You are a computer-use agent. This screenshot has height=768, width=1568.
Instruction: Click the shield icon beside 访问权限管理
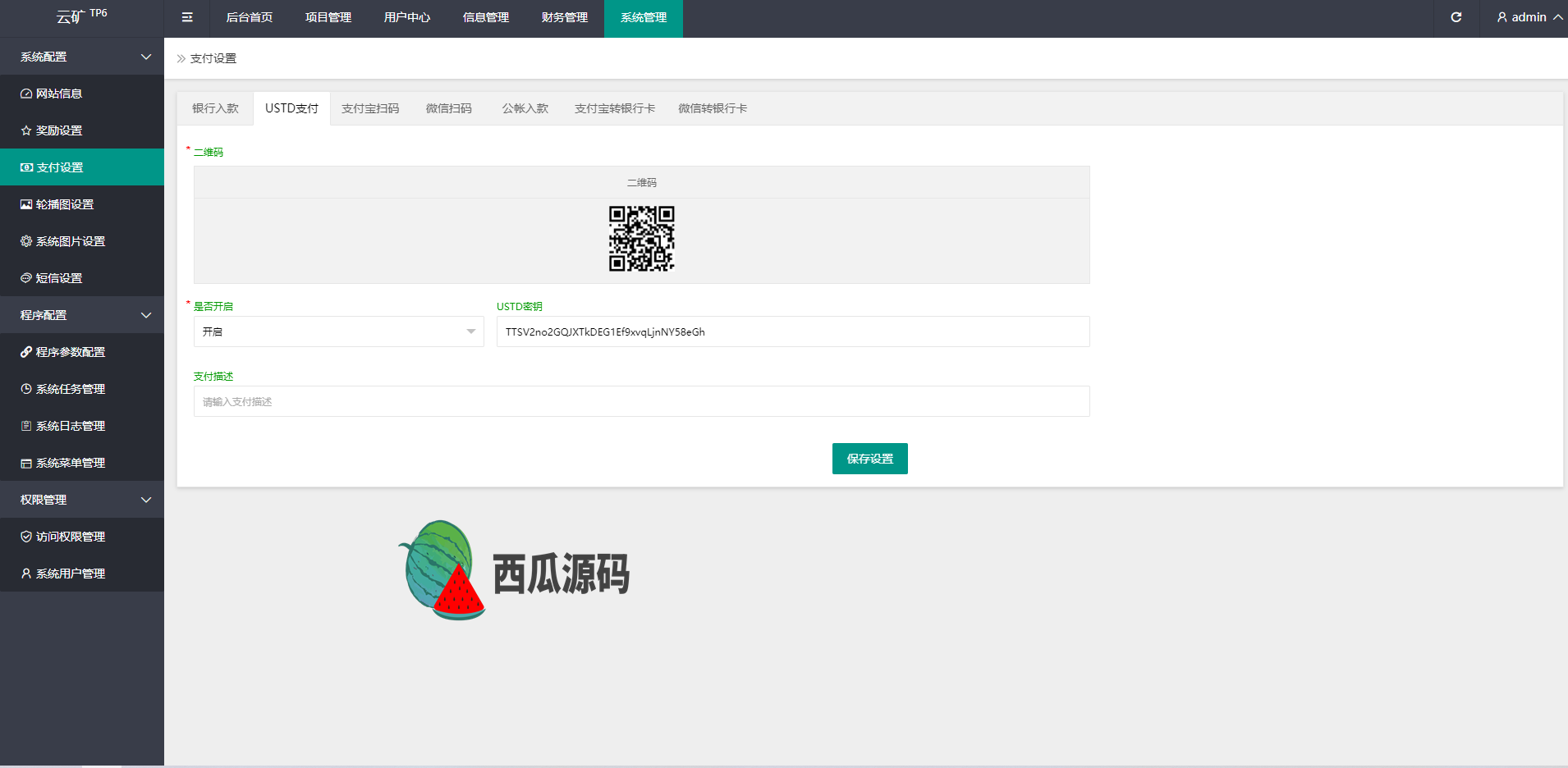click(x=26, y=537)
